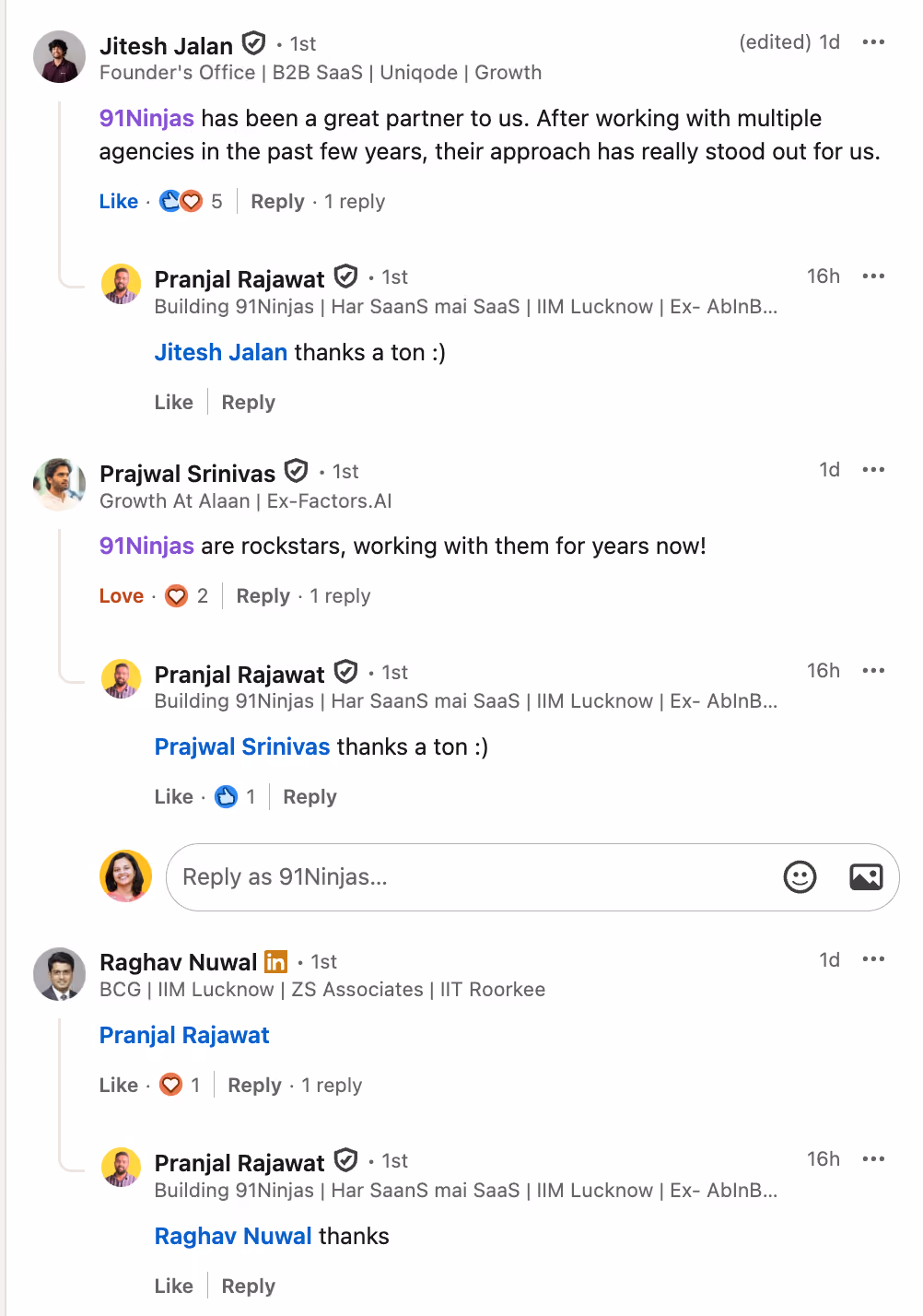Open emoji picker in reply box
The height and width of the screenshot is (1316, 923).
800,876
